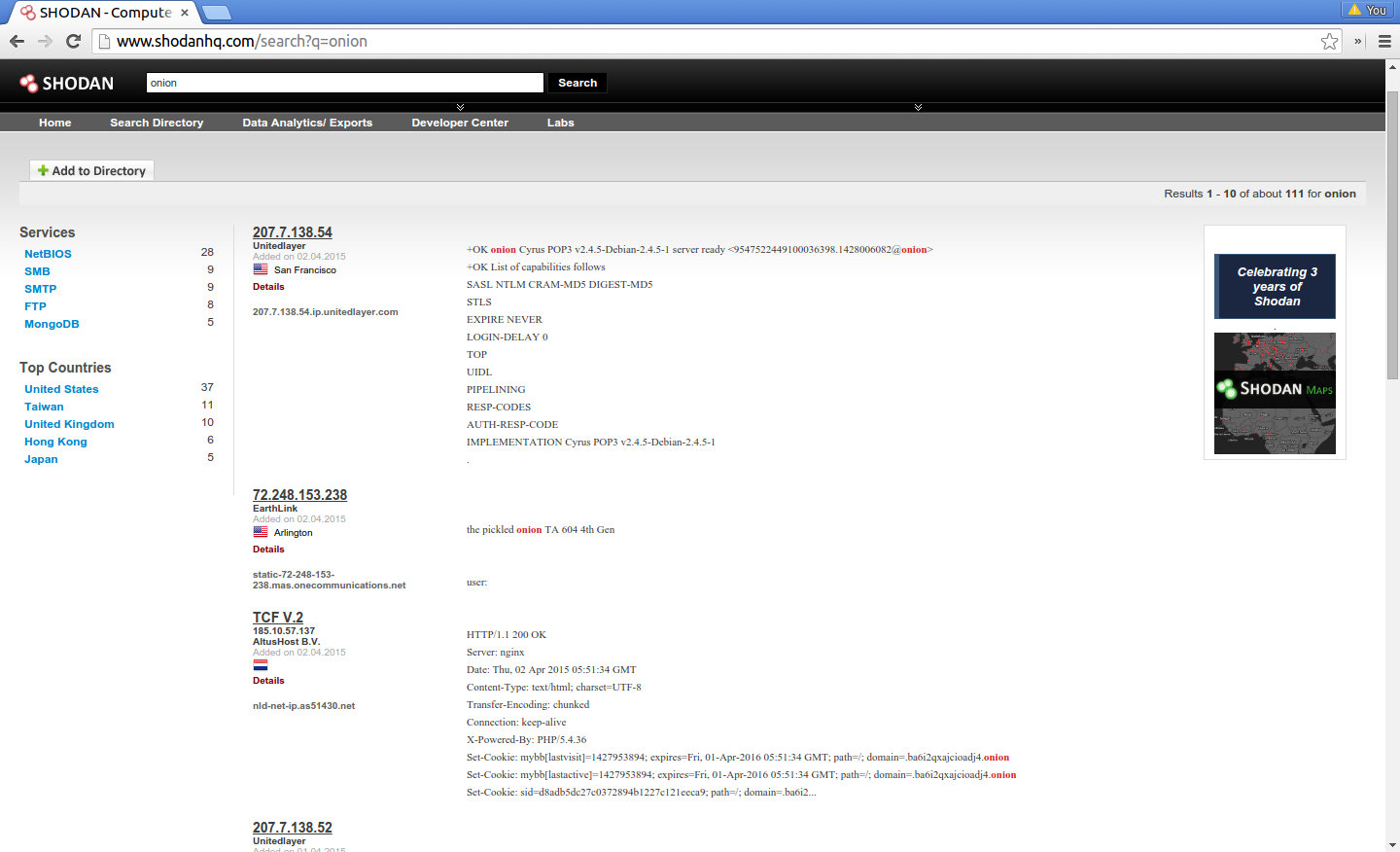Screen dimensions: 1400x852
Task: Open the TCF V.2 result
Action: 278,618
